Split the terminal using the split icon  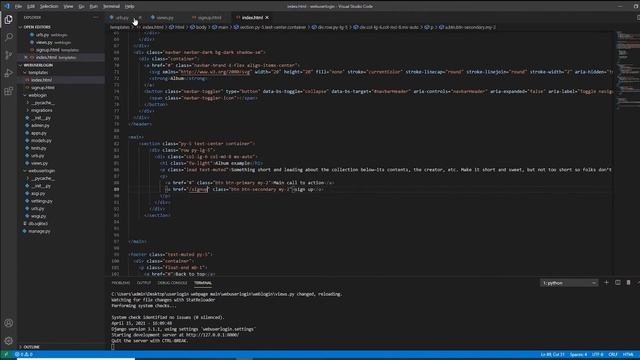618,282
